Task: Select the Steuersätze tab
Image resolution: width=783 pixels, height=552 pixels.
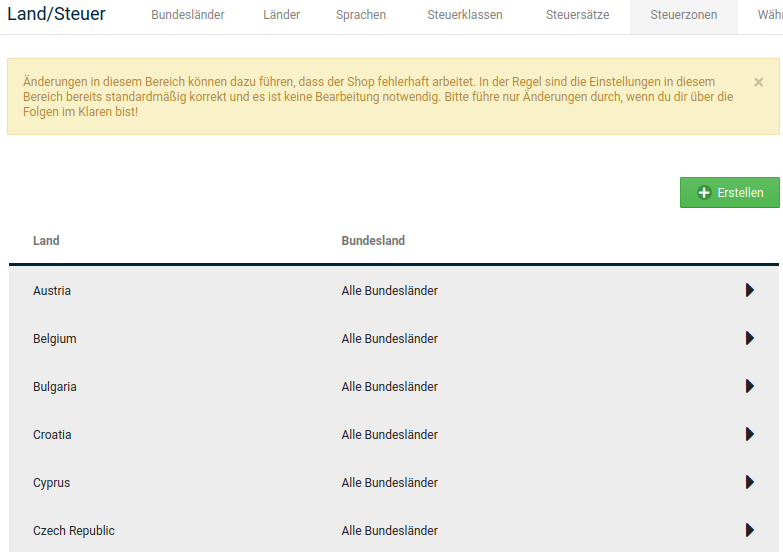Action: coord(577,15)
